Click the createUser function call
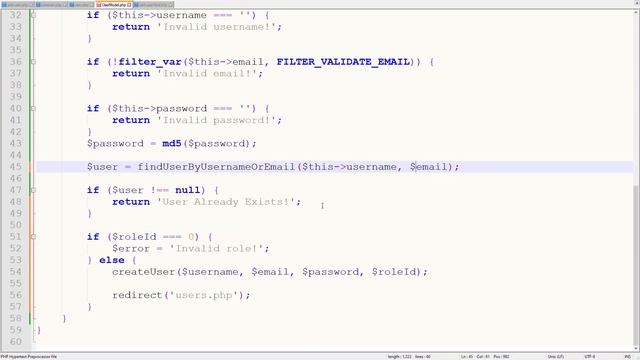This screenshot has width=640, height=360. click(144, 272)
